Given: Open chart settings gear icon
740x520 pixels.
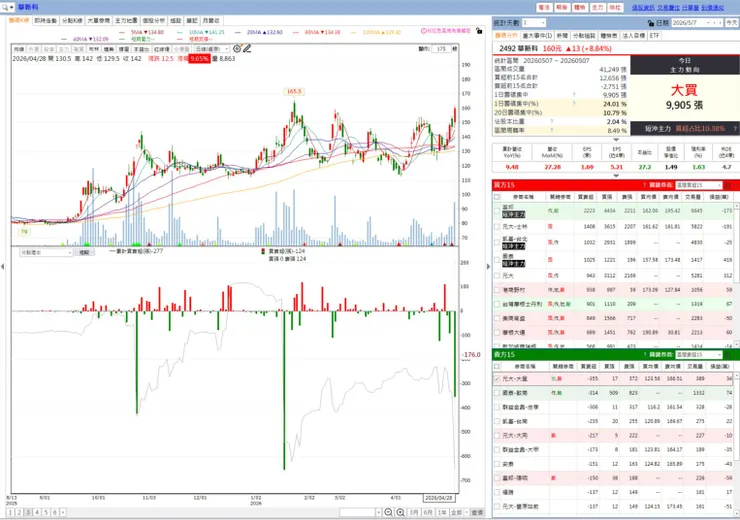Looking at the screenshot, I should click(x=237, y=49).
